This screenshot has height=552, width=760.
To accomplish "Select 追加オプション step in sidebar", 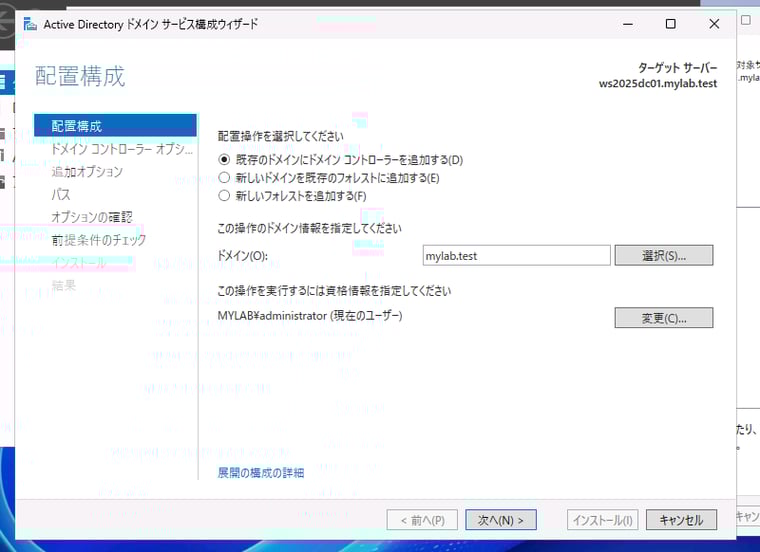I will coord(87,172).
